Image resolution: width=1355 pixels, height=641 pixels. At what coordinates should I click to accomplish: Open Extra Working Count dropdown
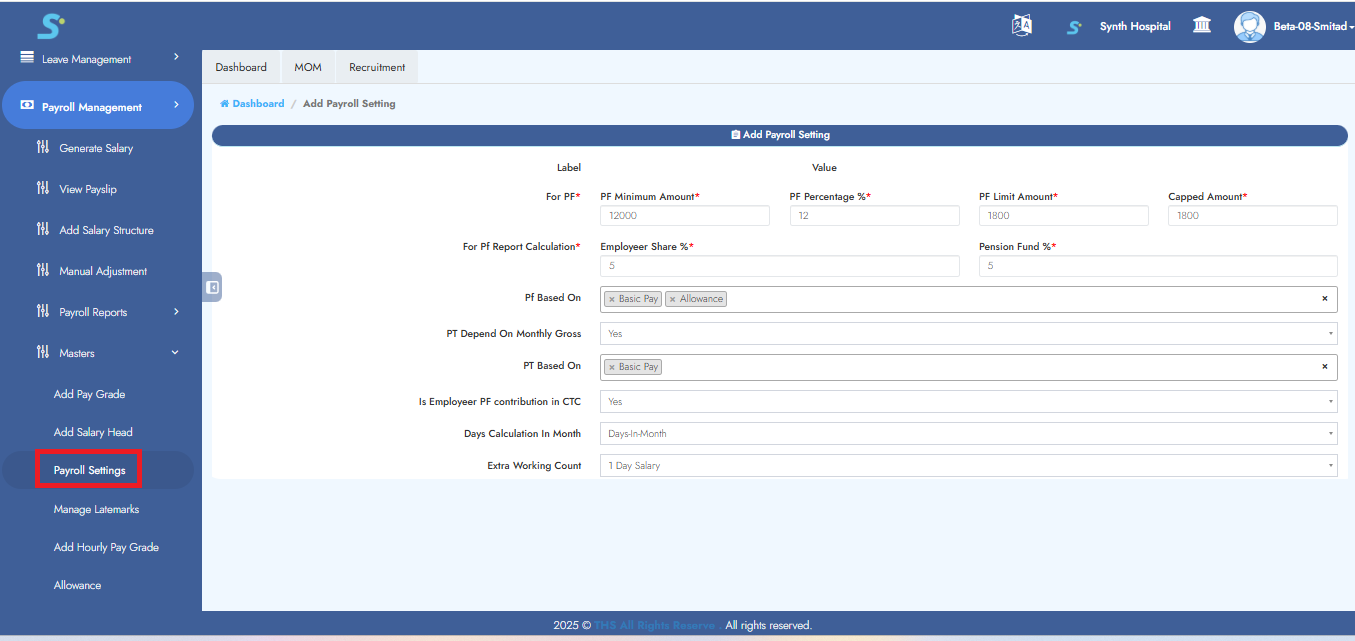(x=968, y=466)
